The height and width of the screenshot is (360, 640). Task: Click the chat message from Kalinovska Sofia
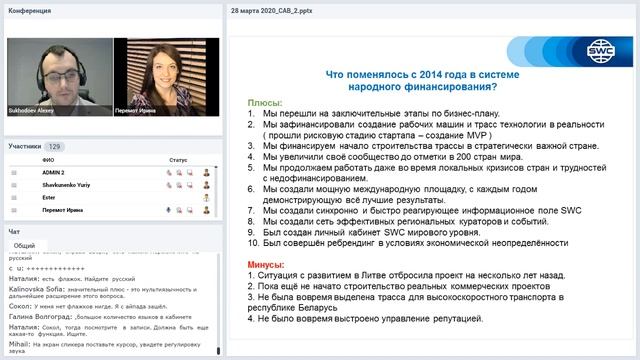(103, 293)
